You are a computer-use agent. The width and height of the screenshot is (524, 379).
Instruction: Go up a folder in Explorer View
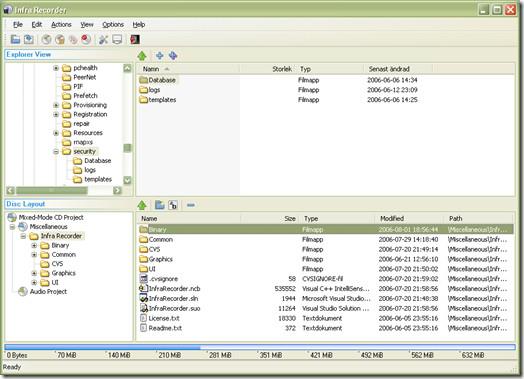pos(142,55)
